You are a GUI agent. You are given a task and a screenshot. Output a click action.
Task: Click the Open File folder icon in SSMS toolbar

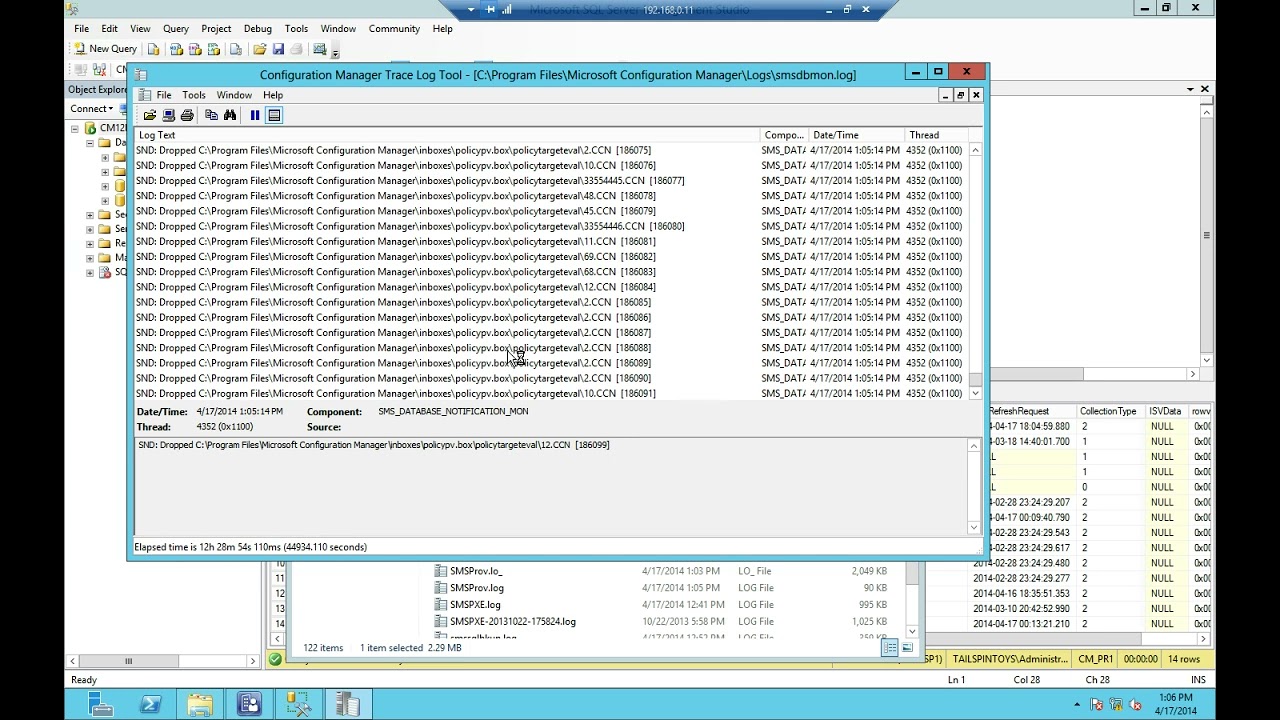(x=259, y=49)
